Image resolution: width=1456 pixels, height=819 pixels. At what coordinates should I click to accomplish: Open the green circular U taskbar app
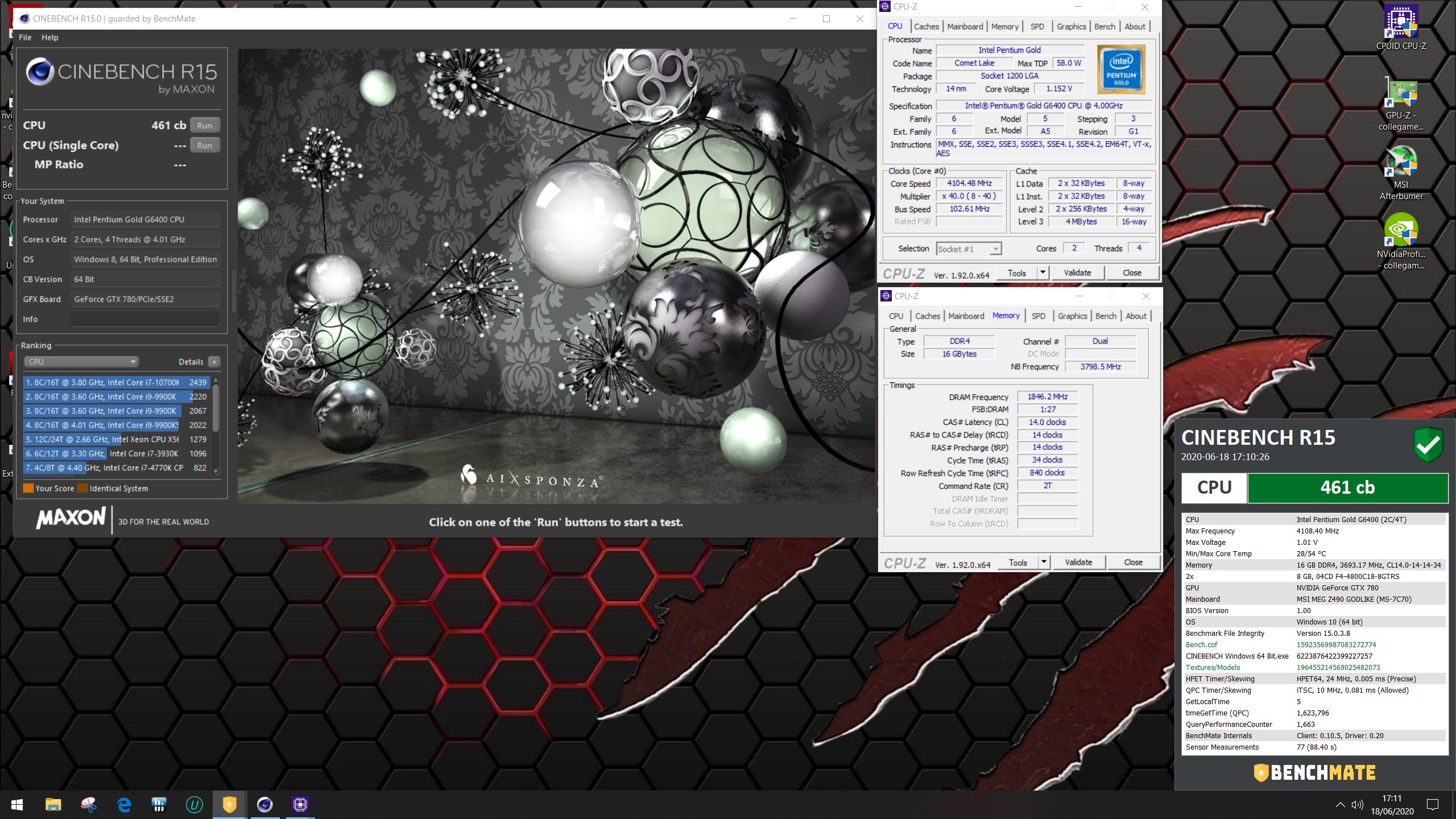point(194,805)
